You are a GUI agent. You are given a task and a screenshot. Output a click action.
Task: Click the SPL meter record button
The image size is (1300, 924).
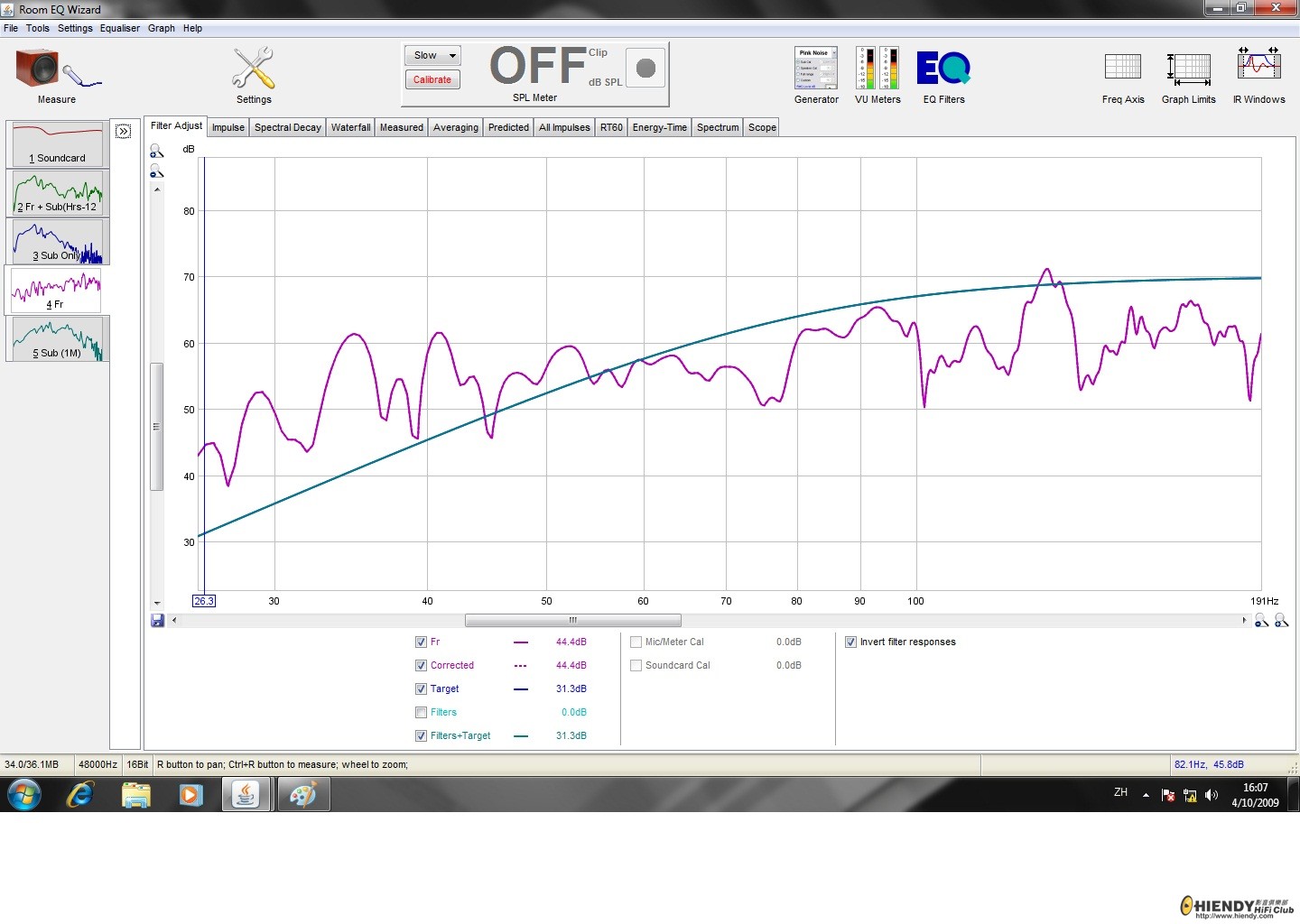coord(645,68)
